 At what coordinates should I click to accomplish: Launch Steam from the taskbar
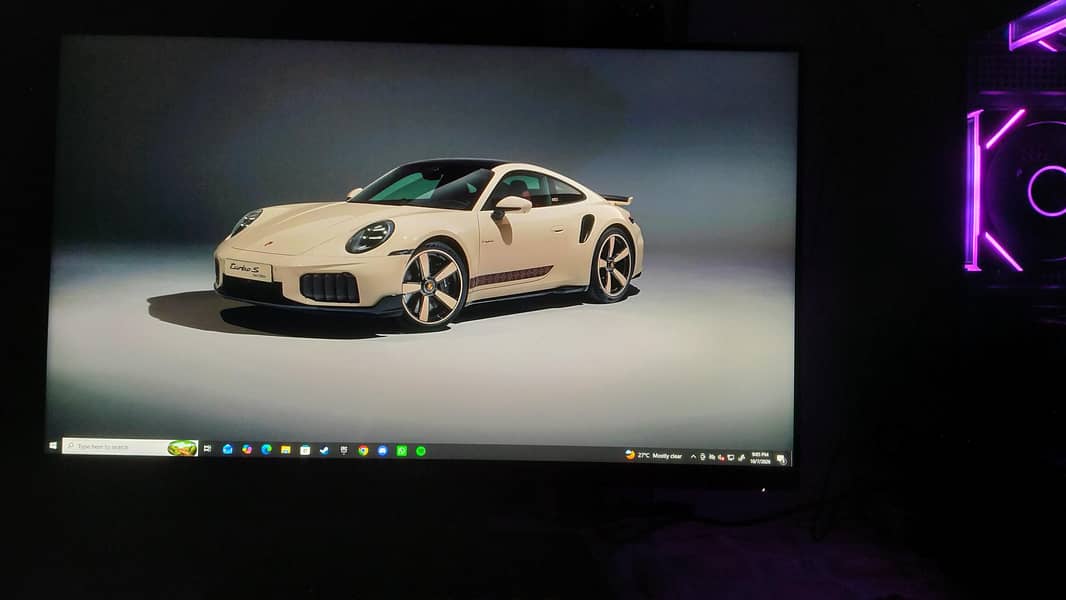[324, 450]
